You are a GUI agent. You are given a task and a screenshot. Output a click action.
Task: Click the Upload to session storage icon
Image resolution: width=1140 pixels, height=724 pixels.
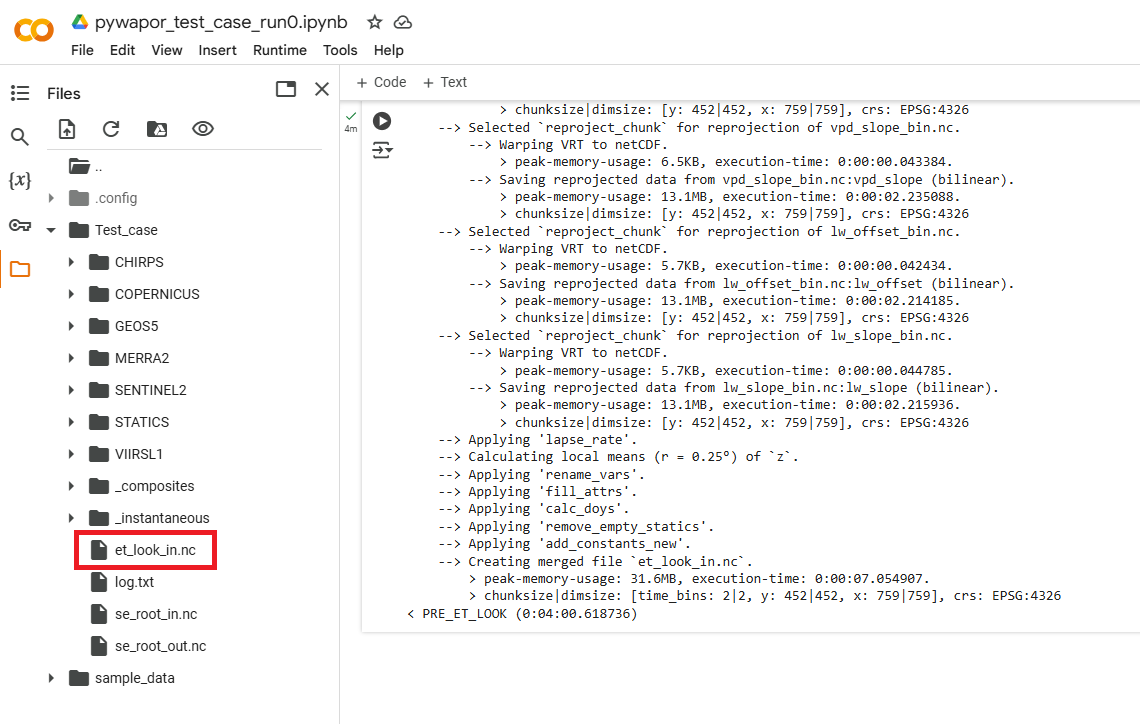click(x=67, y=129)
